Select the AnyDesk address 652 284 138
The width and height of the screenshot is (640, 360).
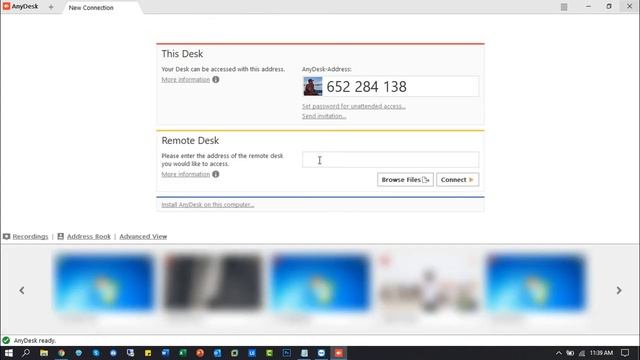pos(367,87)
